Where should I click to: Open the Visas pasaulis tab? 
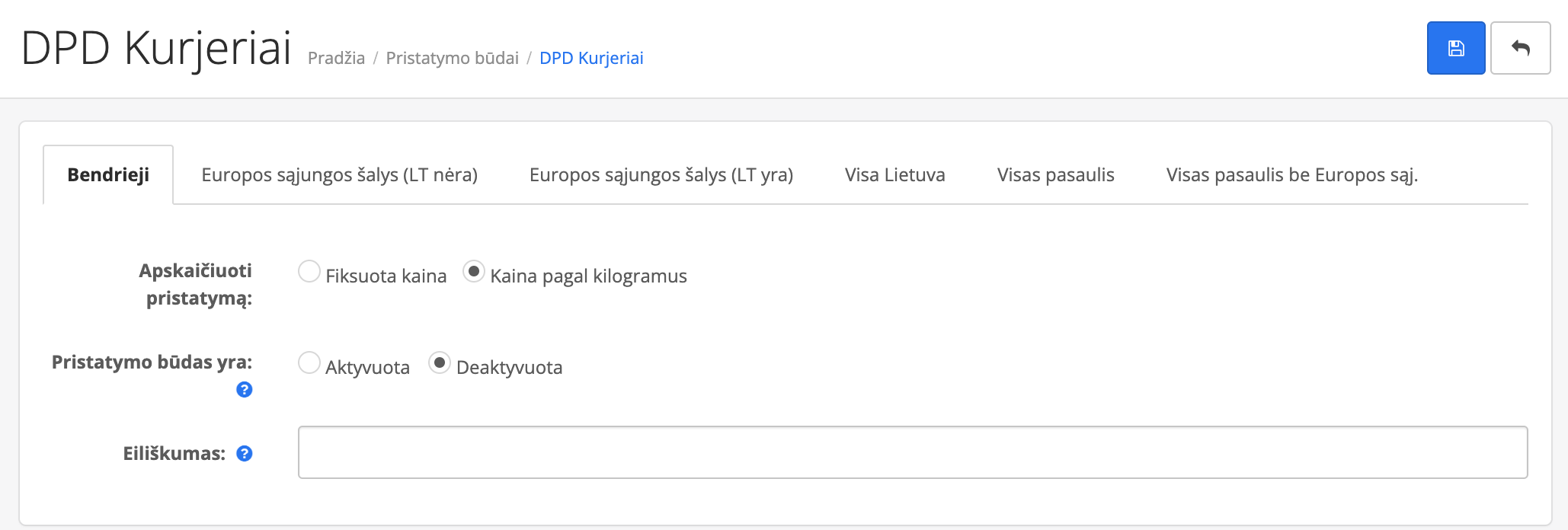pos(1055,175)
